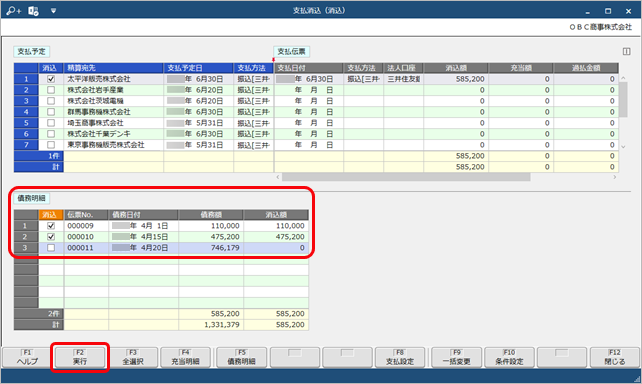Open F8 支払設定
Screen dimensions: 642x384
(x=400, y=357)
